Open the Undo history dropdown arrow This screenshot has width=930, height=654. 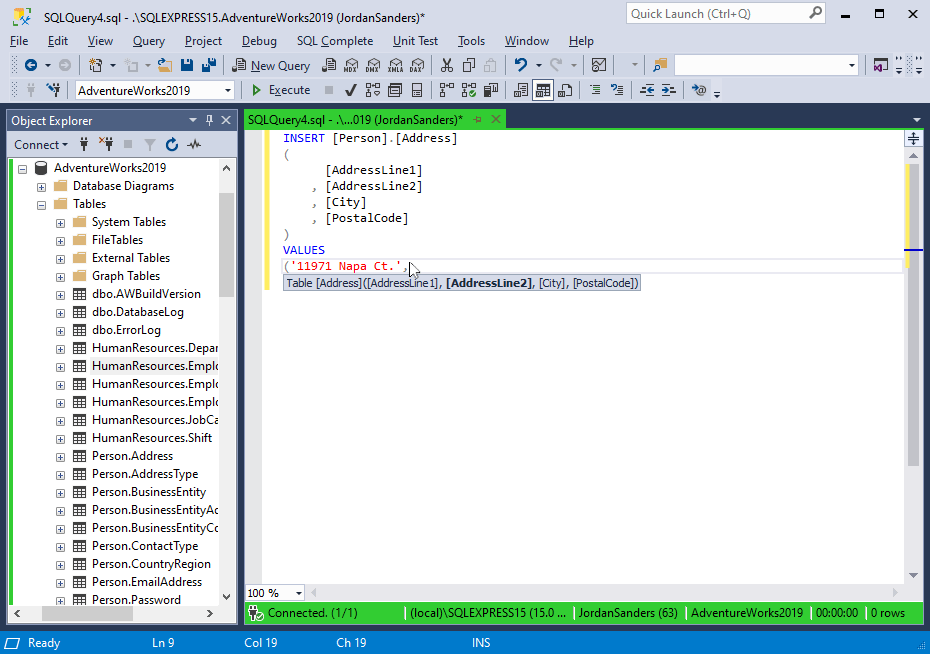539,65
